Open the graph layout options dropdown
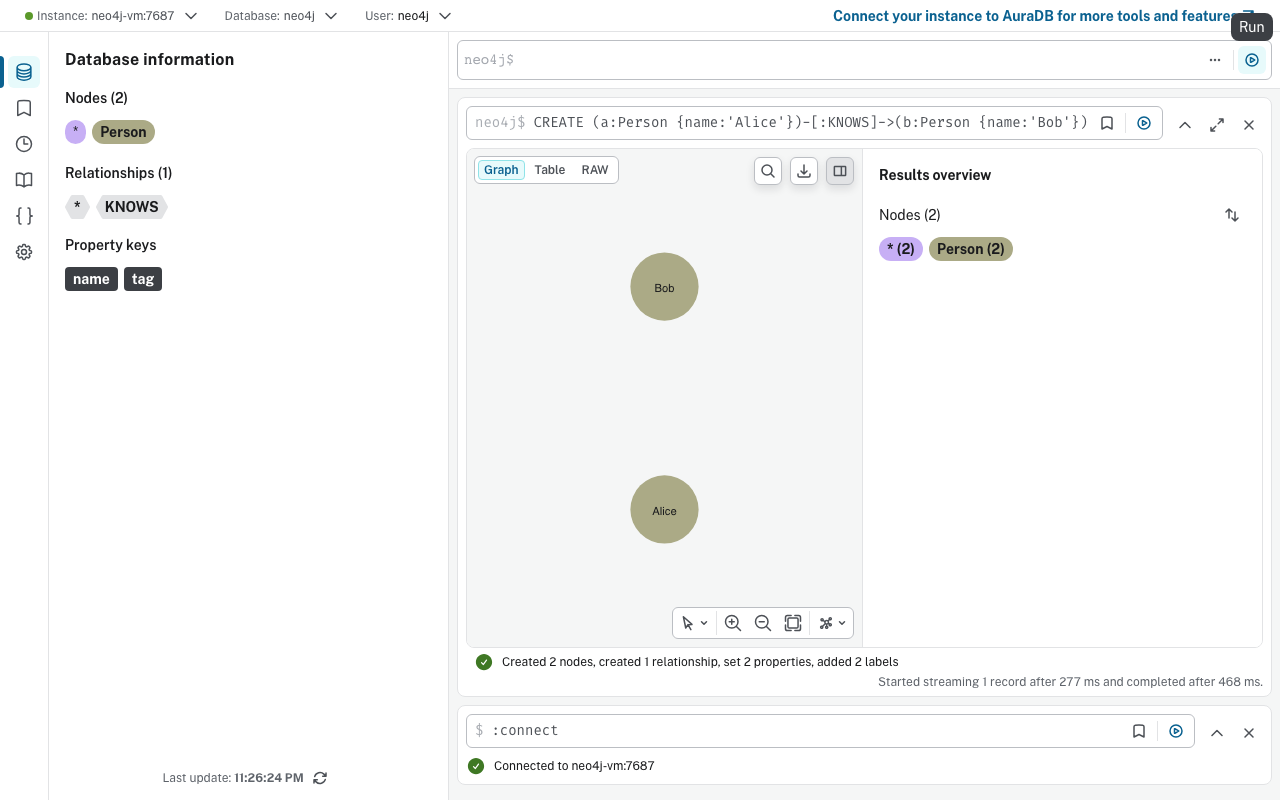Image resolution: width=1280 pixels, height=800 pixels. [x=833, y=623]
